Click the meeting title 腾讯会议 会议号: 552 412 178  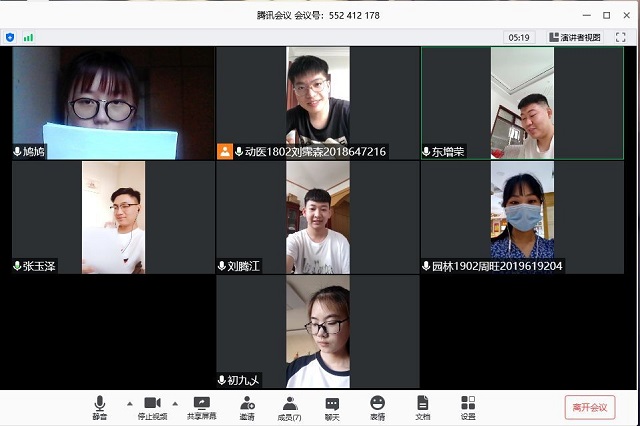[318, 16]
